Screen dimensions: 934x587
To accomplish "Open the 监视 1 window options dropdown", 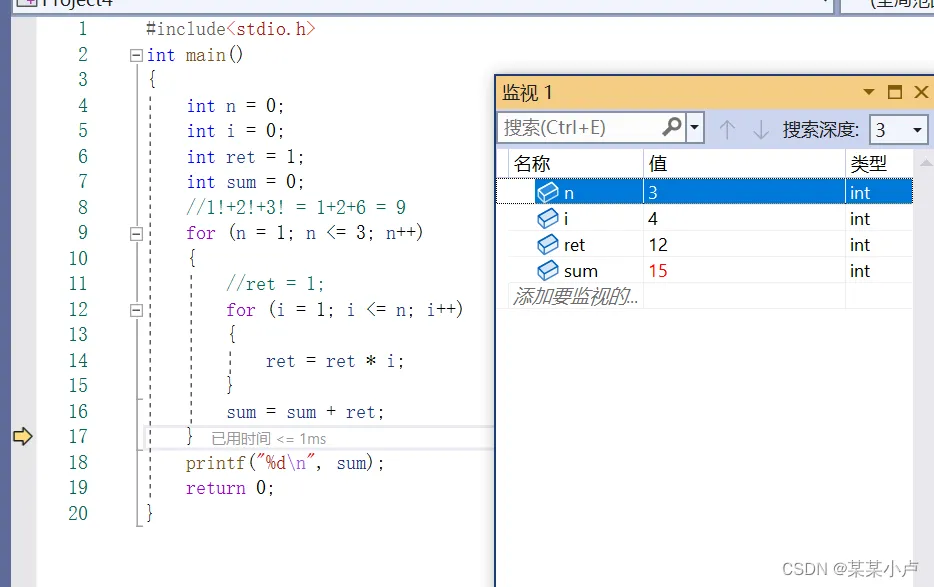I will [x=868, y=92].
